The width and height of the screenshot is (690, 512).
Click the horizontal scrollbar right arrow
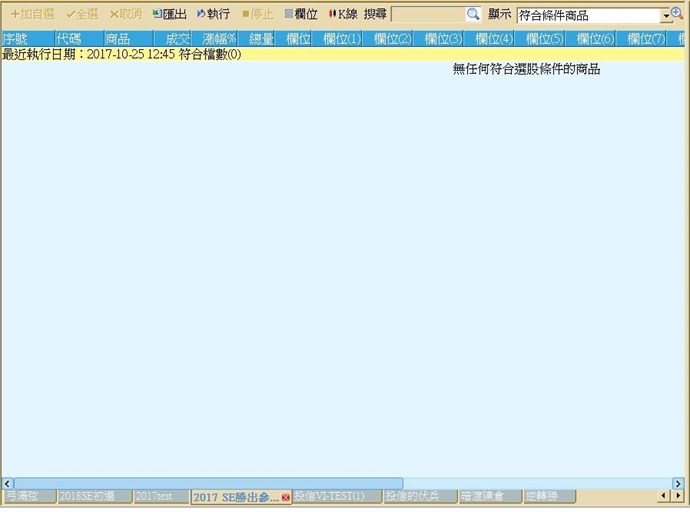coord(678,484)
